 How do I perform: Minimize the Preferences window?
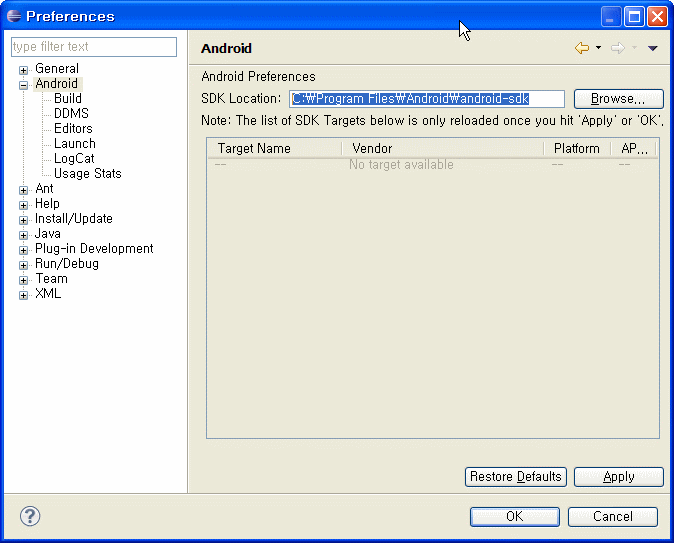(x=611, y=17)
